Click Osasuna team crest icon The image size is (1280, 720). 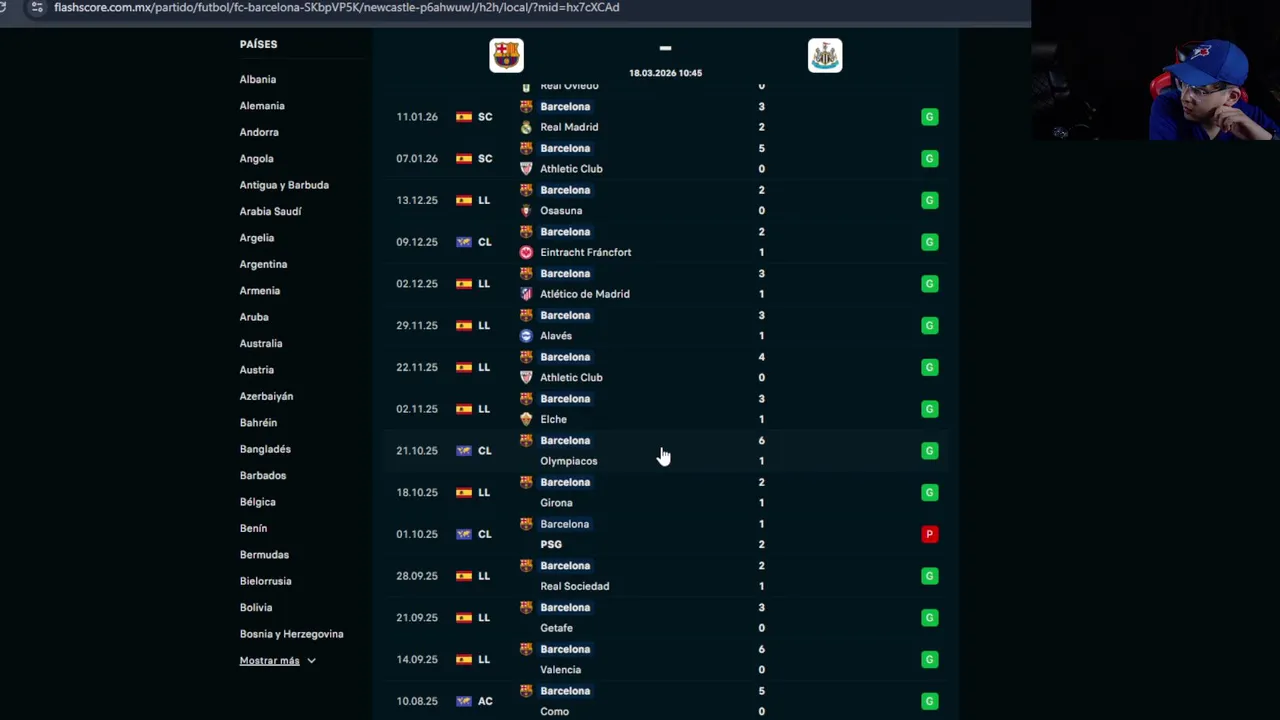[x=526, y=211]
